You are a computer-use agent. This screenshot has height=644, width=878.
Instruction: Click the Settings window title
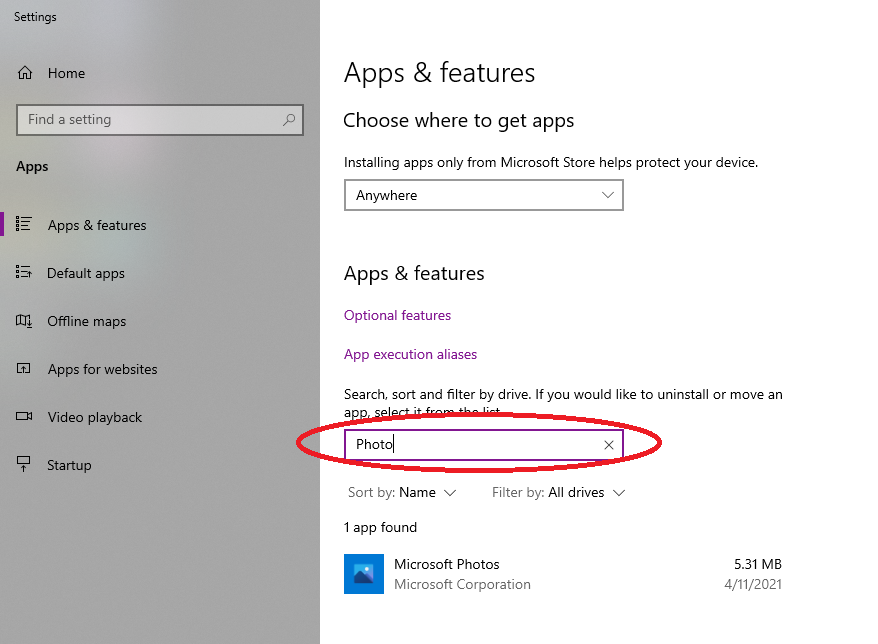(x=35, y=17)
